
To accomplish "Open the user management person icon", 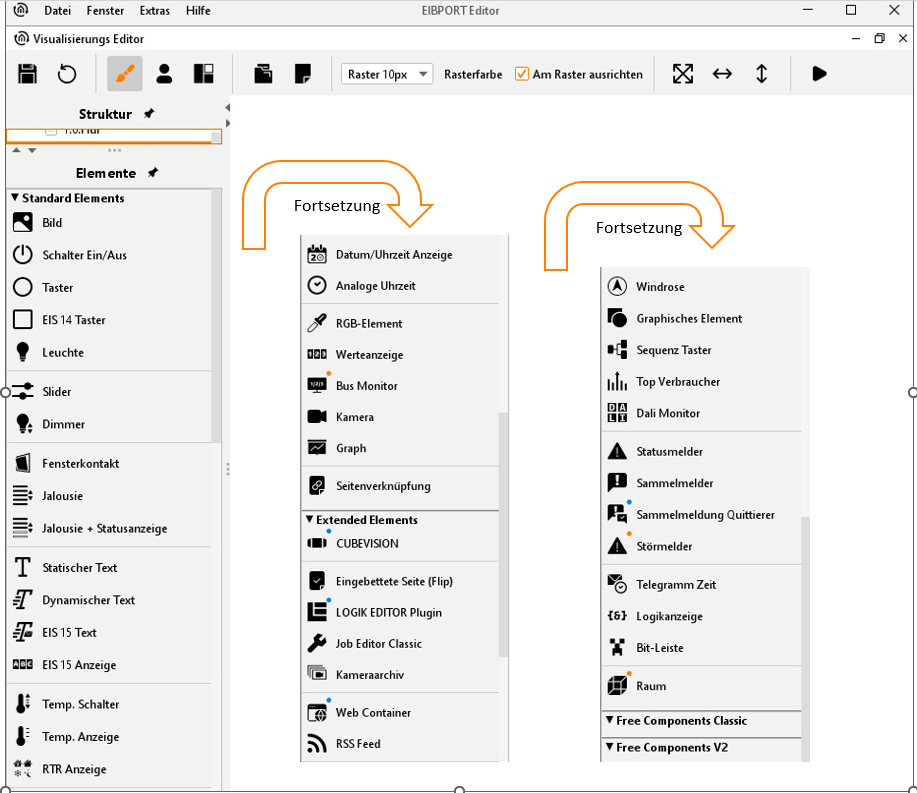I will pyautogui.click(x=164, y=74).
